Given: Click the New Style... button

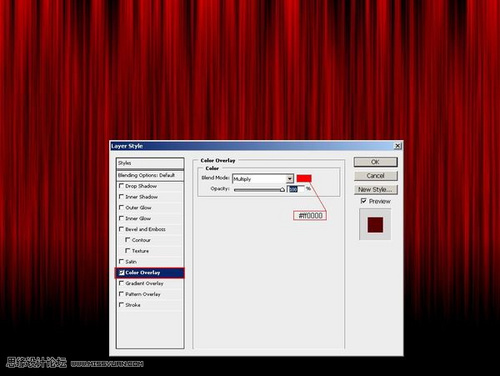Looking at the screenshot, I should (x=375, y=189).
